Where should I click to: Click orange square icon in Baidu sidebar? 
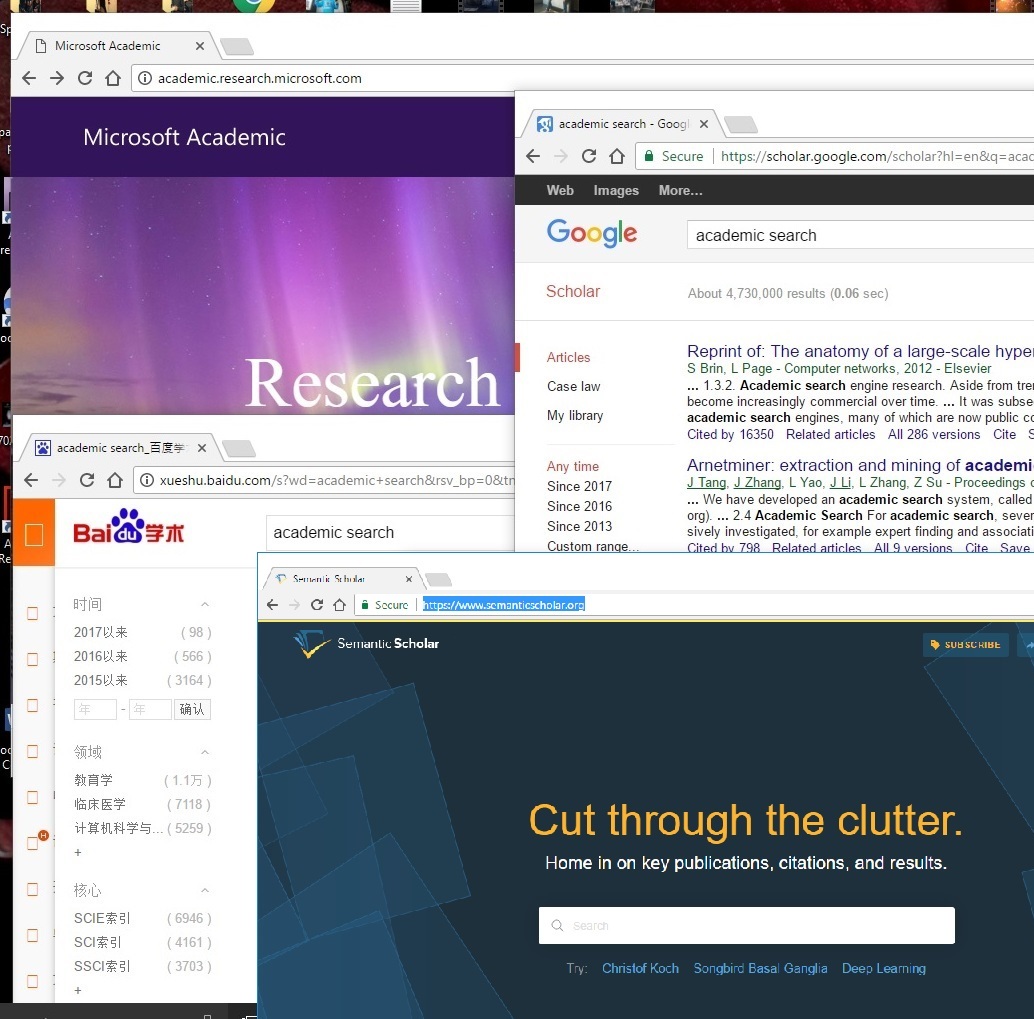pyautogui.click(x=34, y=535)
